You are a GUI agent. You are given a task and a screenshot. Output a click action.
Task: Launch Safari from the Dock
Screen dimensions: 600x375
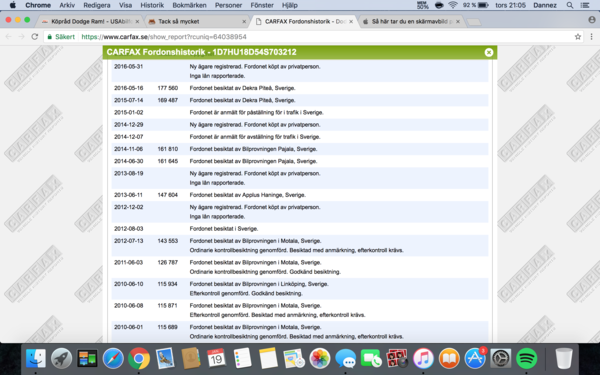click(x=113, y=359)
